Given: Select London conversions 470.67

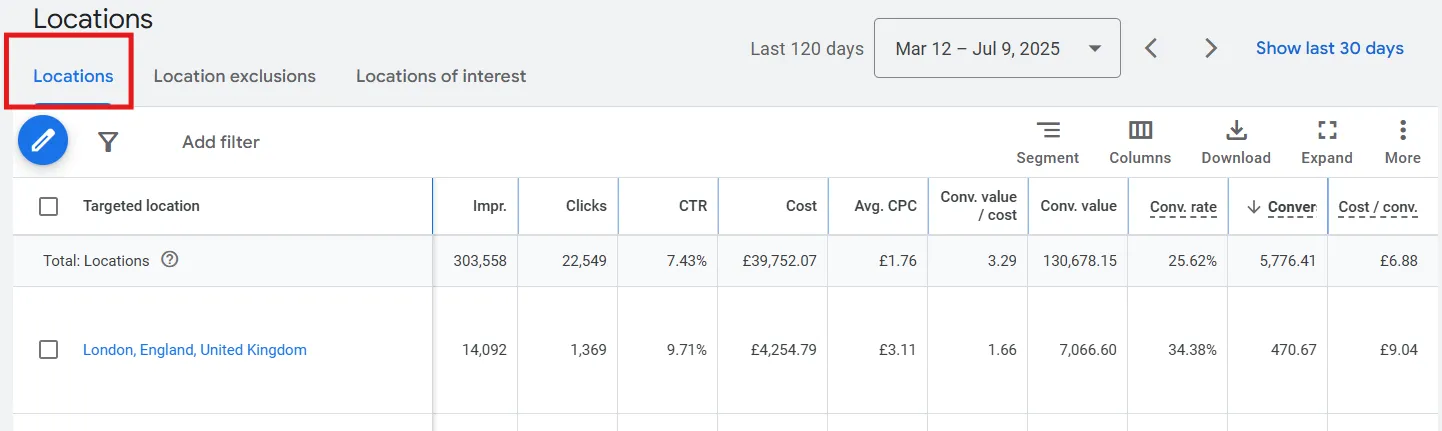Looking at the screenshot, I should [x=1294, y=350].
